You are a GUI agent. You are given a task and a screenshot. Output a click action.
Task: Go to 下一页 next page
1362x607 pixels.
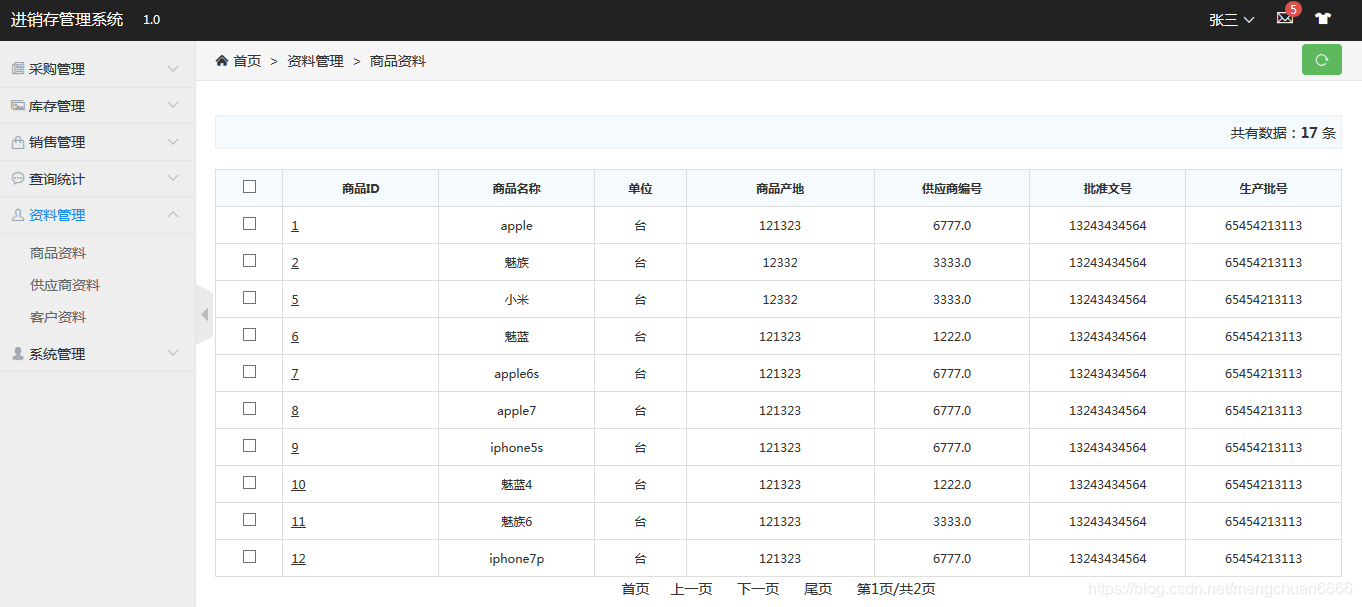[x=758, y=589]
